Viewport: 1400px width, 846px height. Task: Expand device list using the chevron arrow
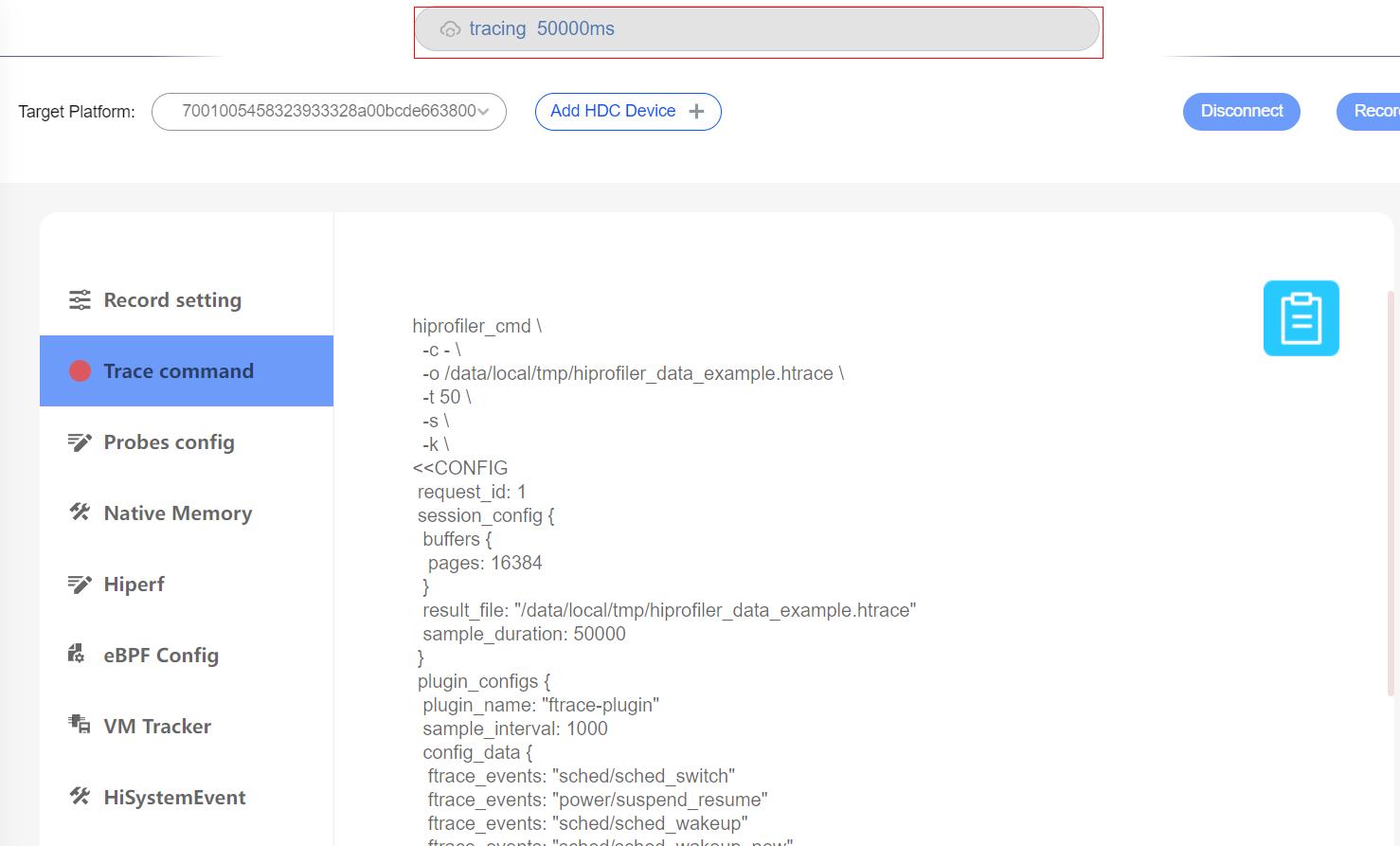[484, 112]
